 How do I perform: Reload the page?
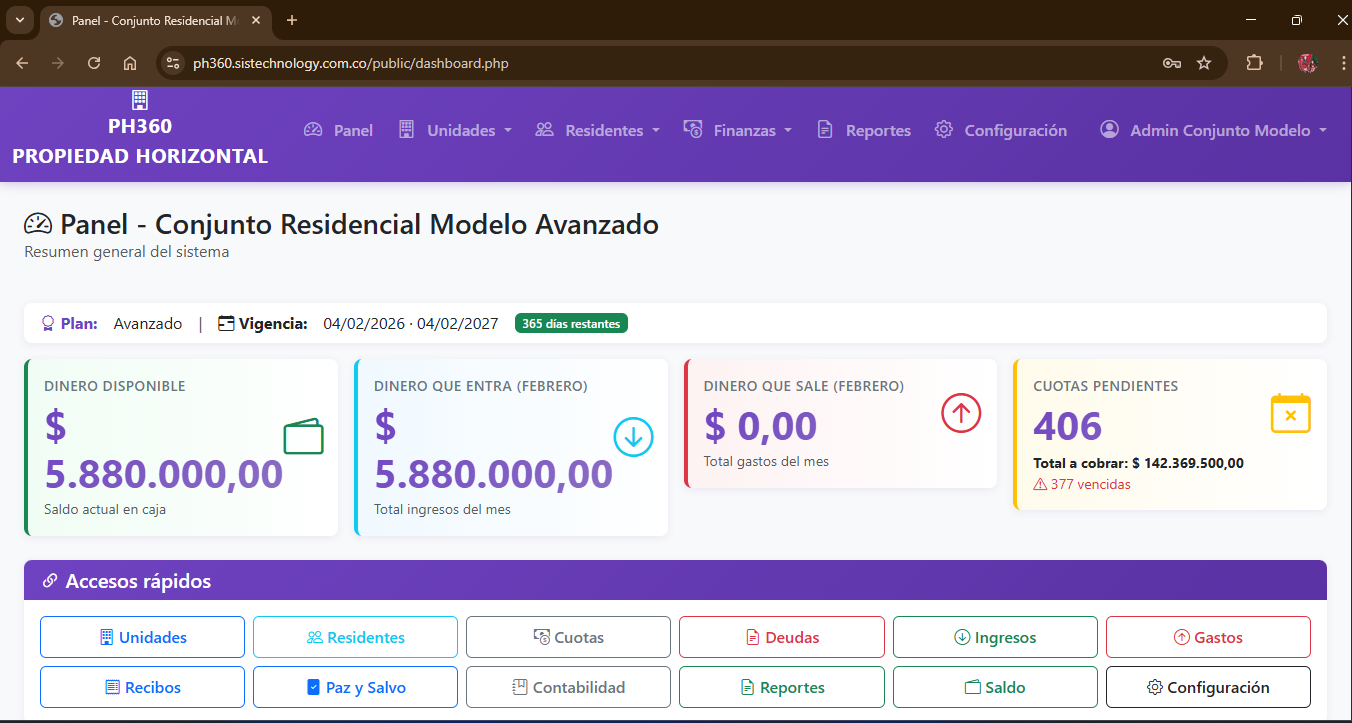coord(94,63)
